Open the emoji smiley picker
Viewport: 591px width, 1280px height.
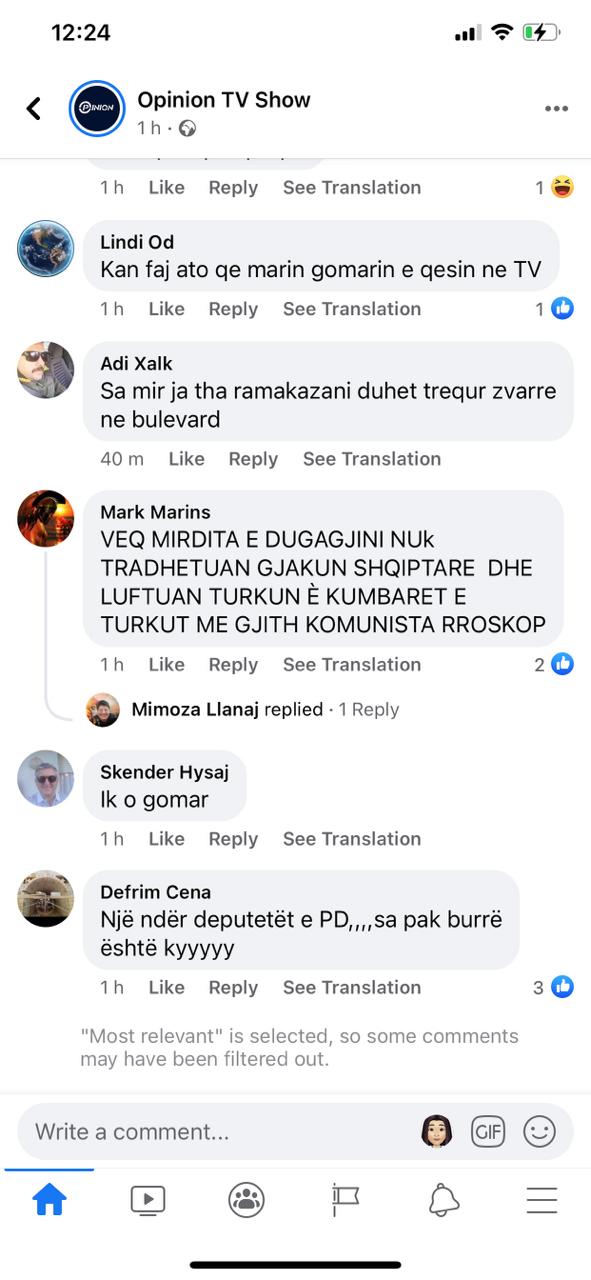[x=540, y=1131]
